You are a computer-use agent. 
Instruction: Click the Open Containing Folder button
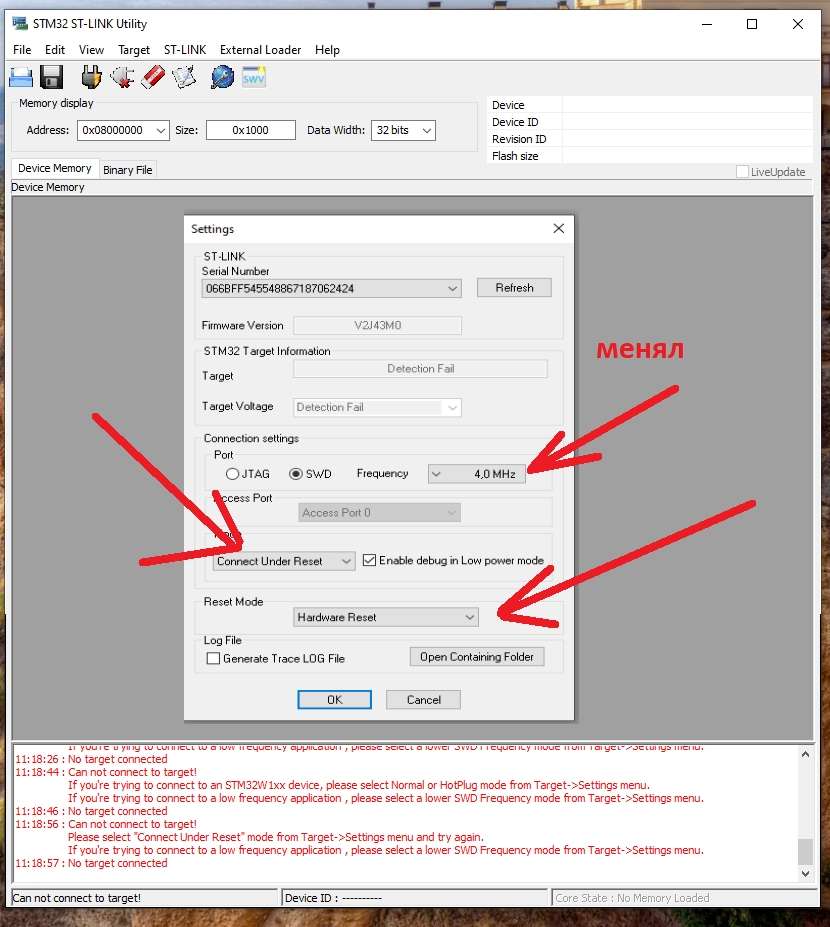pyautogui.click(x=477, y=657)
